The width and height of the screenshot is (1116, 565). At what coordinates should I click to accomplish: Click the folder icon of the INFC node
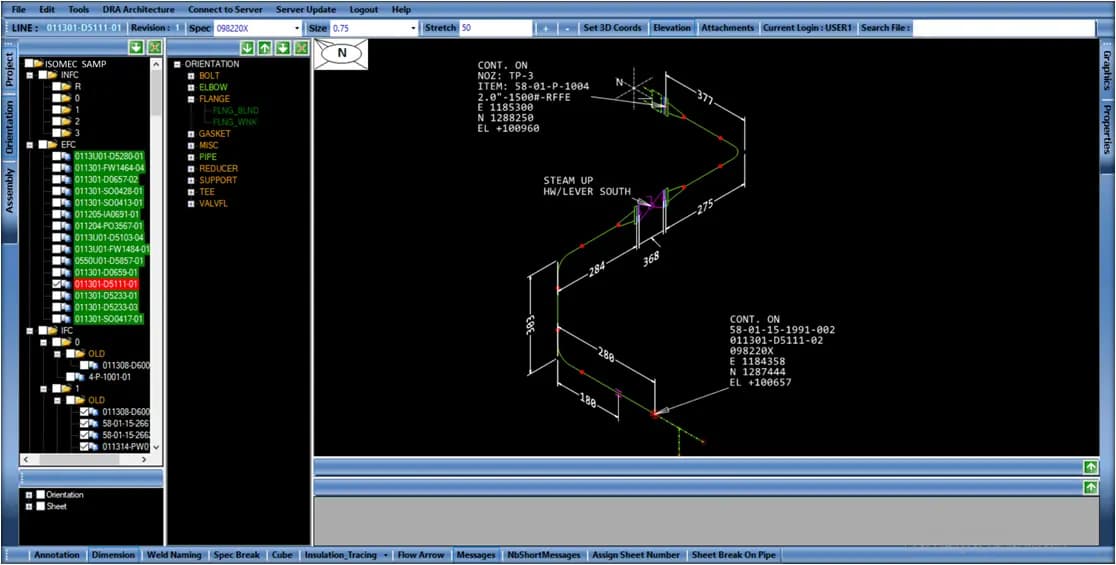(x=55, y=75)
